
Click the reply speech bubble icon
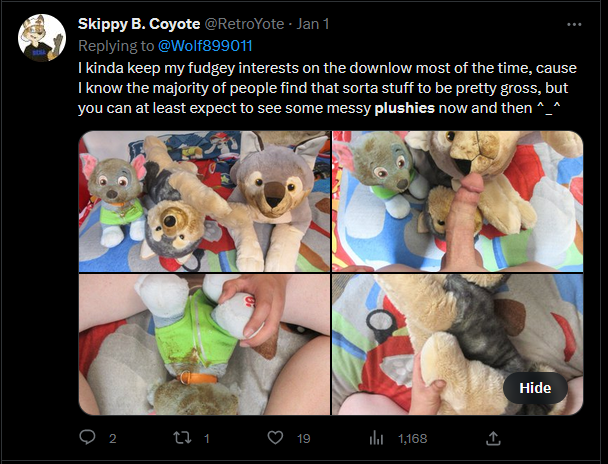[x=87, y=438]
